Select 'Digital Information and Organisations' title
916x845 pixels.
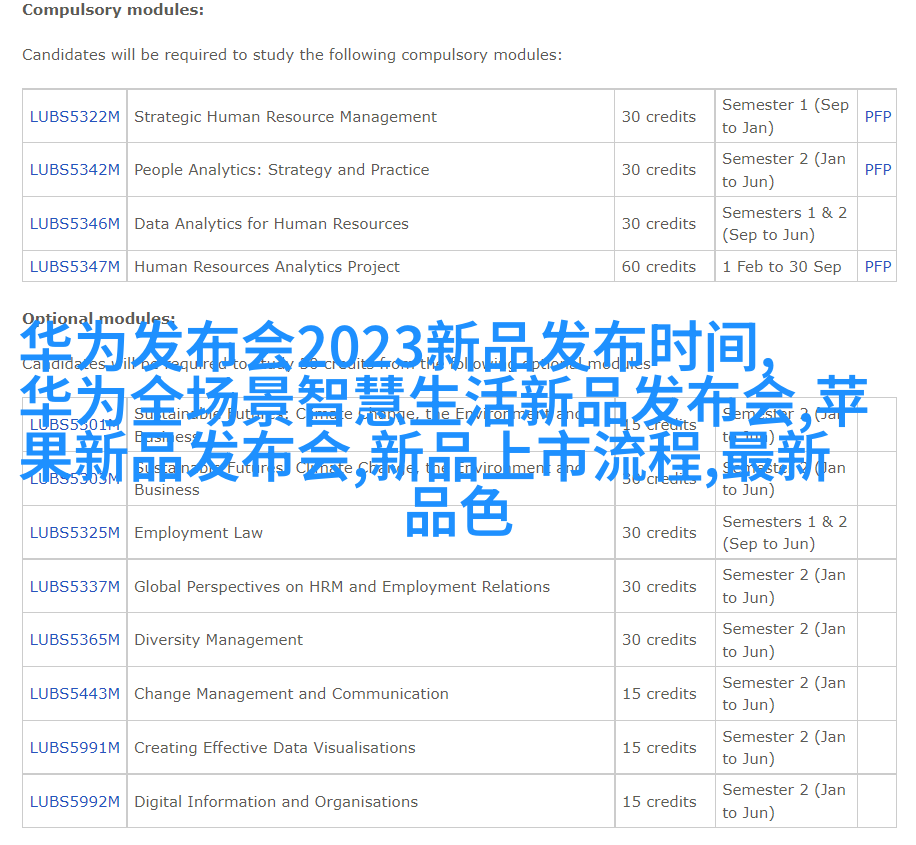point(276,802)
